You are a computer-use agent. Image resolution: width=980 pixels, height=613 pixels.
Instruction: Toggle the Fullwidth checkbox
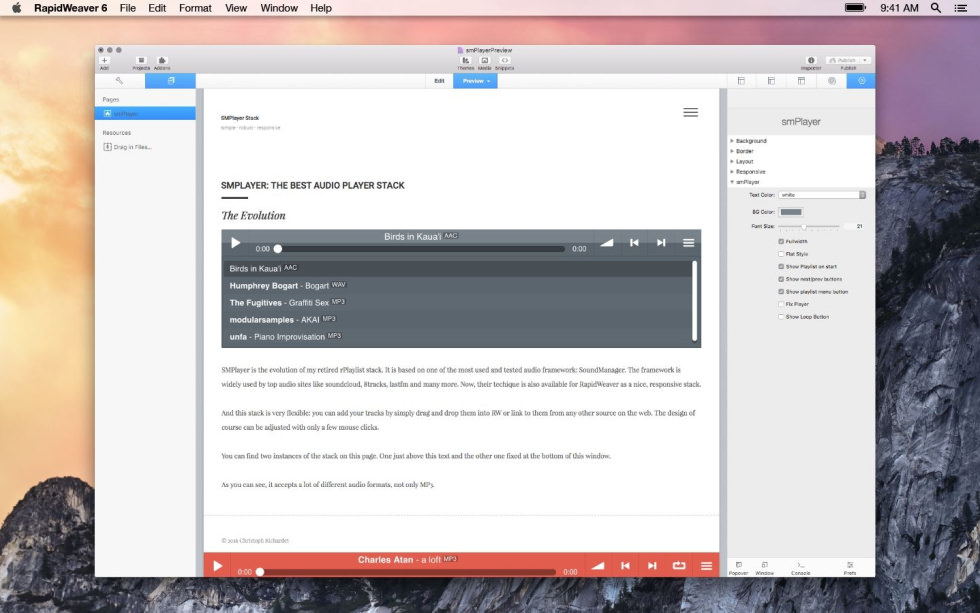coord(781,241)
